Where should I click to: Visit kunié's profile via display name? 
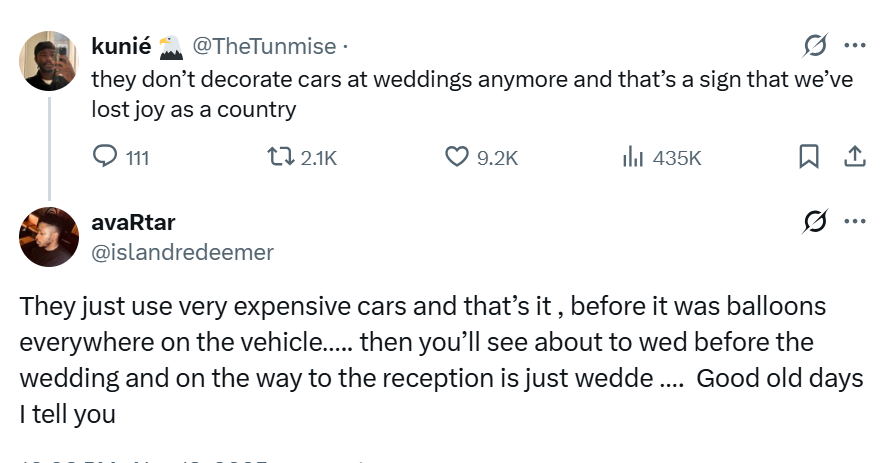121,46
